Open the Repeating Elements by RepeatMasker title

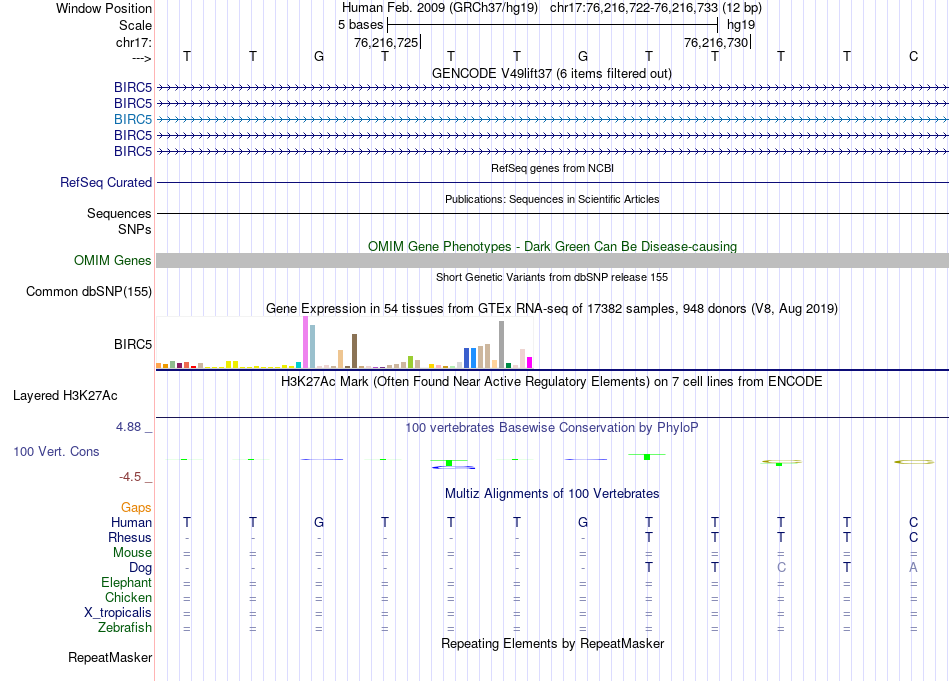(552, 643)
